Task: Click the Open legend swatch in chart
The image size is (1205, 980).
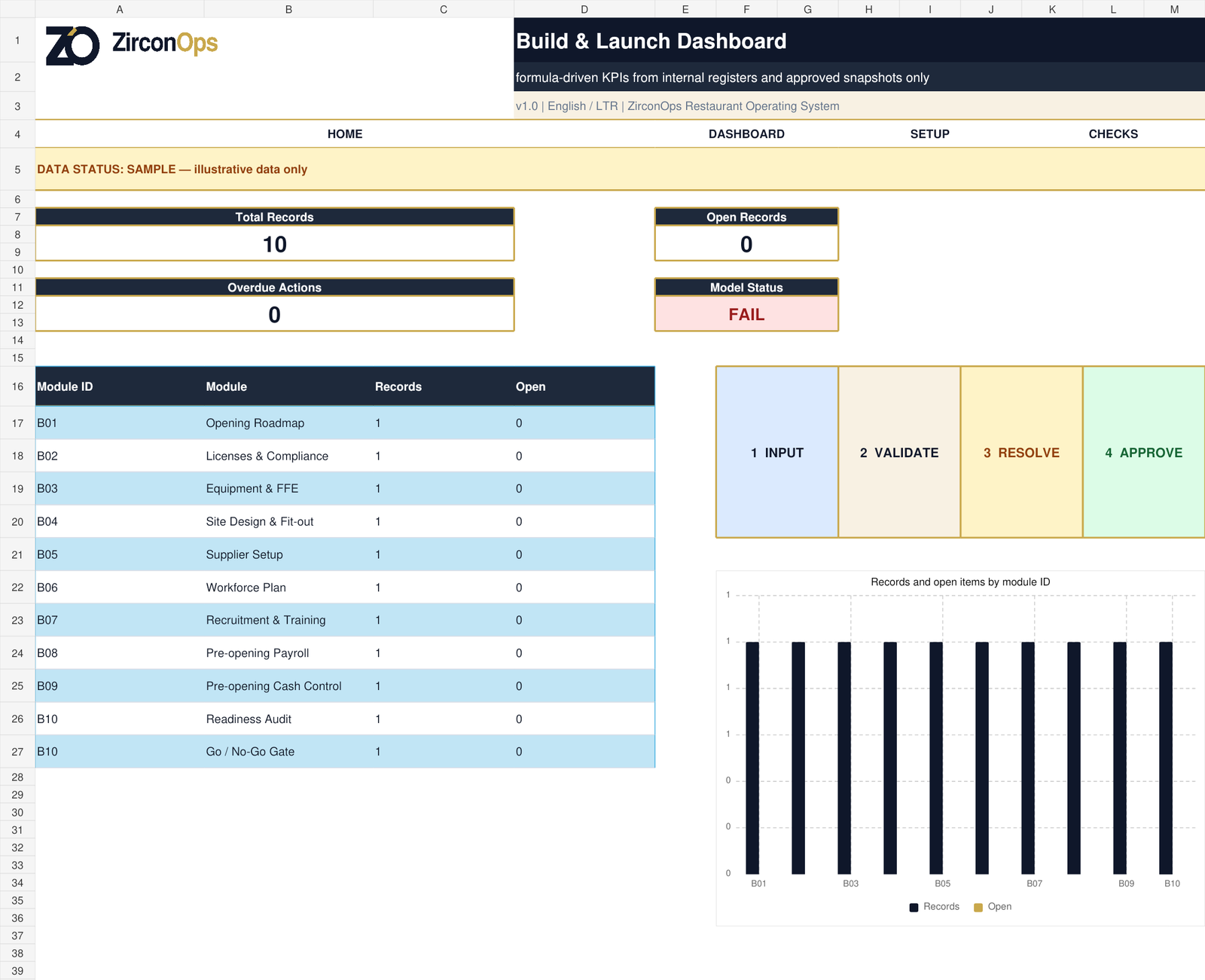Action: tap(978, 907)
